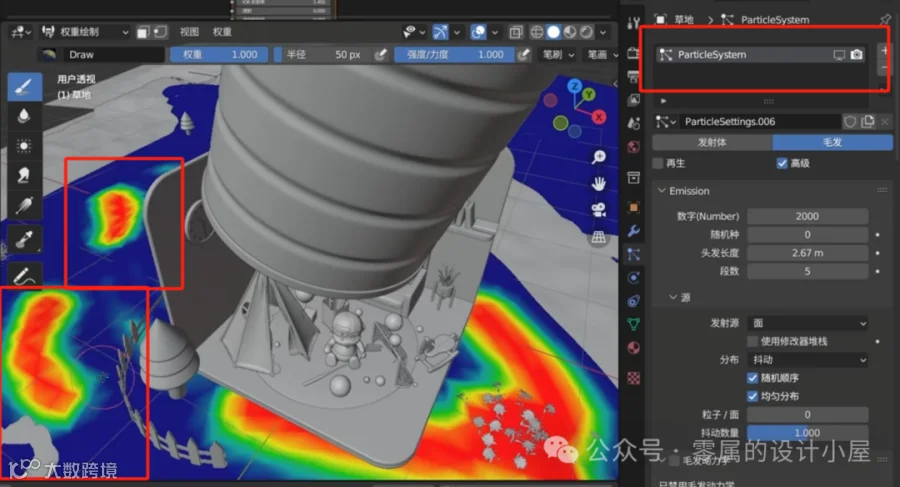900x487 pixels.
Task: Open the Particle properties tab
Action: [x=634, y=254]
